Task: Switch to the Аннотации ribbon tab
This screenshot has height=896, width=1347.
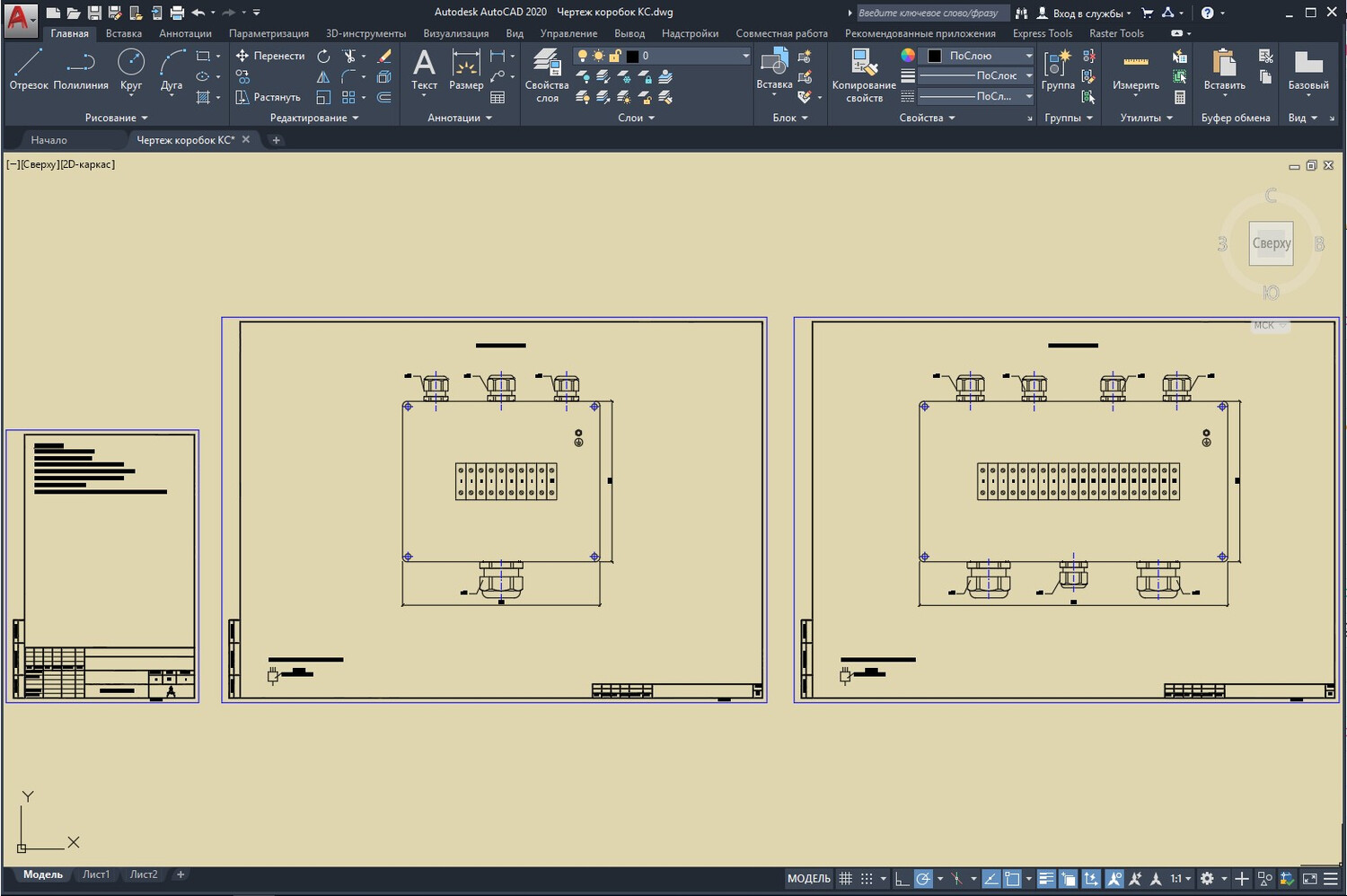Action: (185, 33)
